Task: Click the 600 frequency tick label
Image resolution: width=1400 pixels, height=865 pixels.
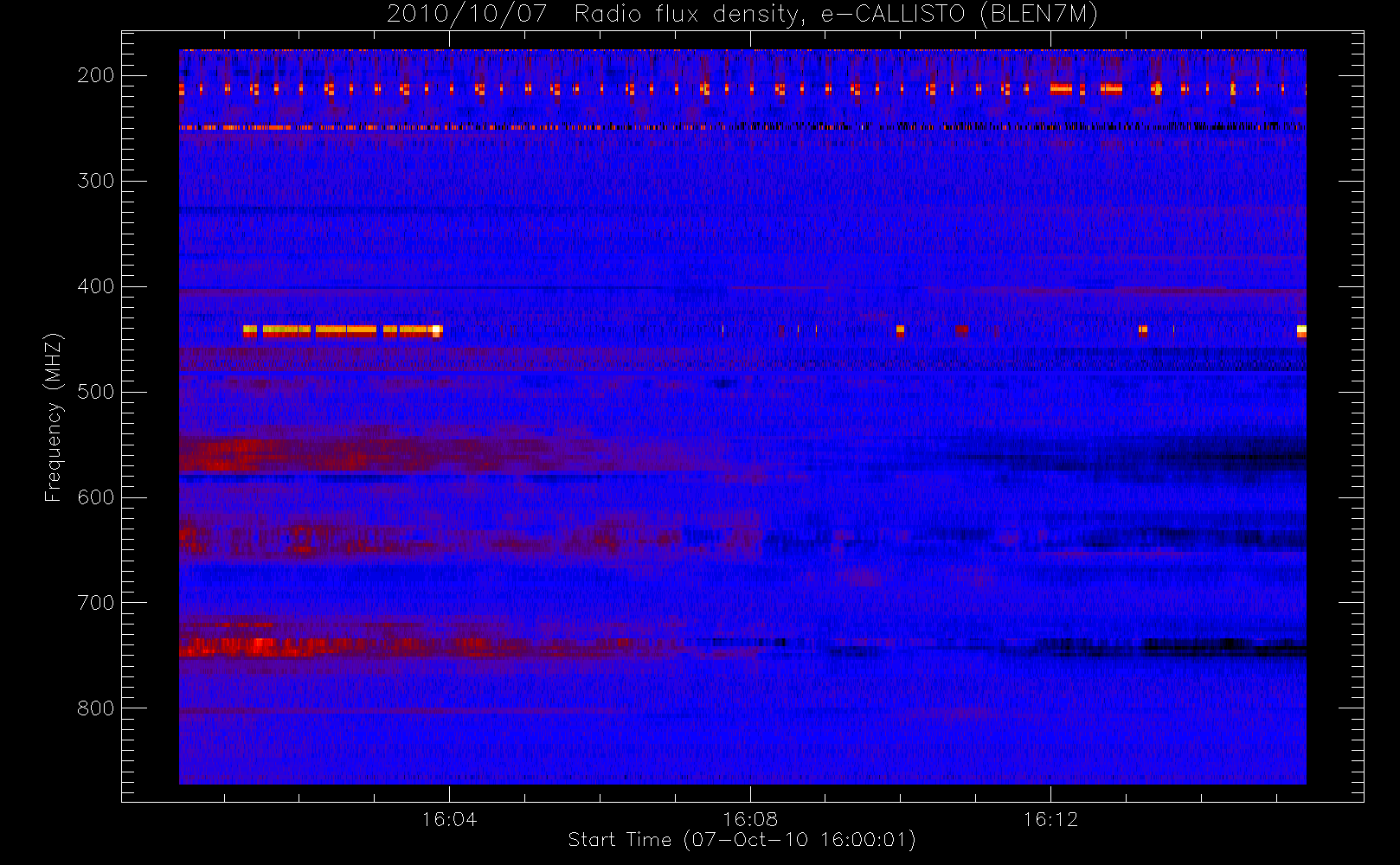Action: [95, 497]
